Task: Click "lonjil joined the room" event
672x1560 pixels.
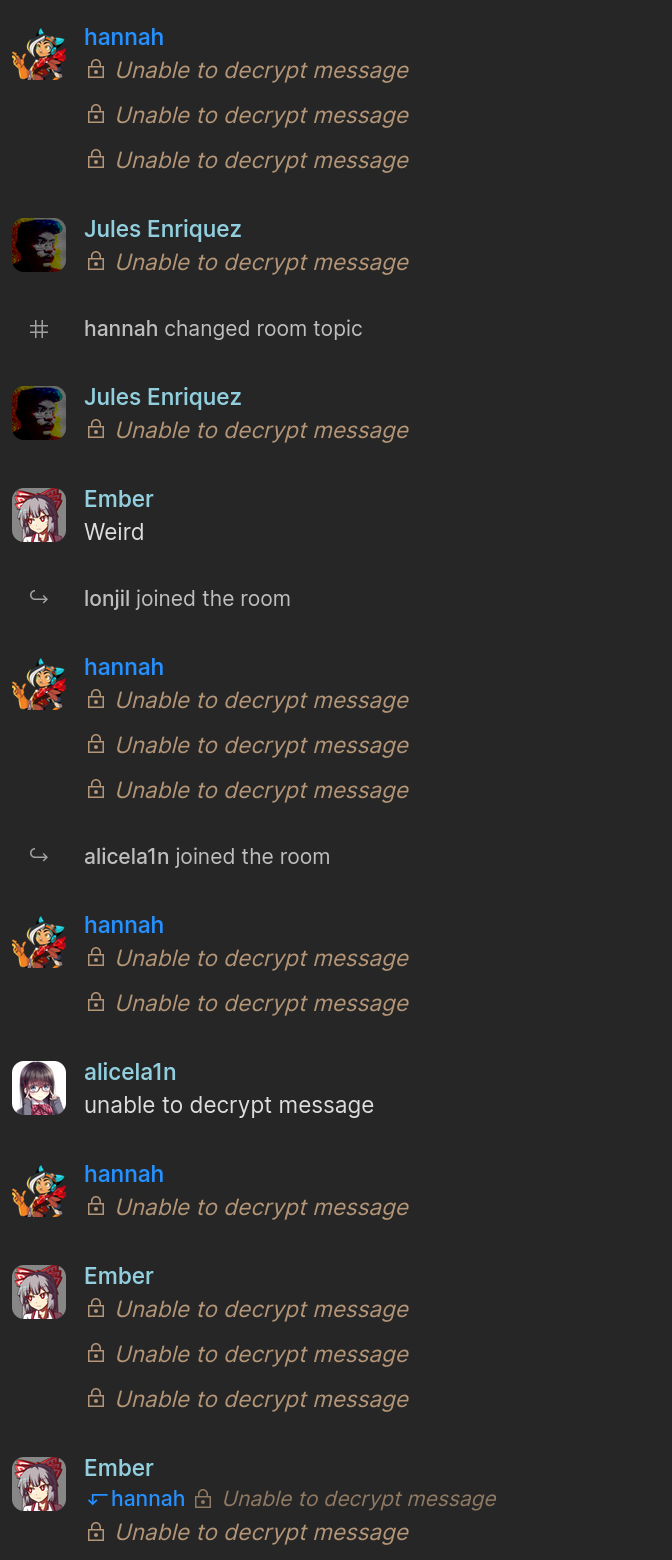Action: (x=187, y=599)
